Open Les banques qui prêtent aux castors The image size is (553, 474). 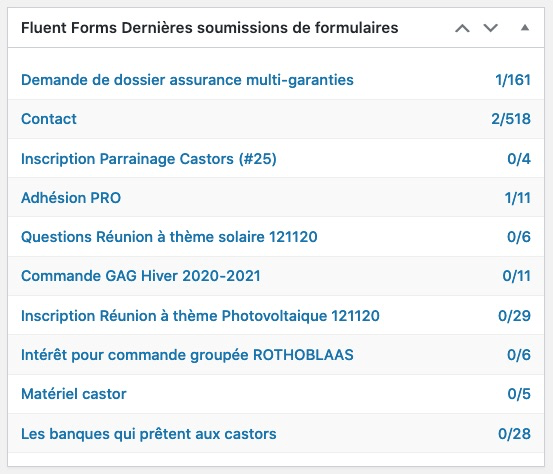[x=149, y=434]
